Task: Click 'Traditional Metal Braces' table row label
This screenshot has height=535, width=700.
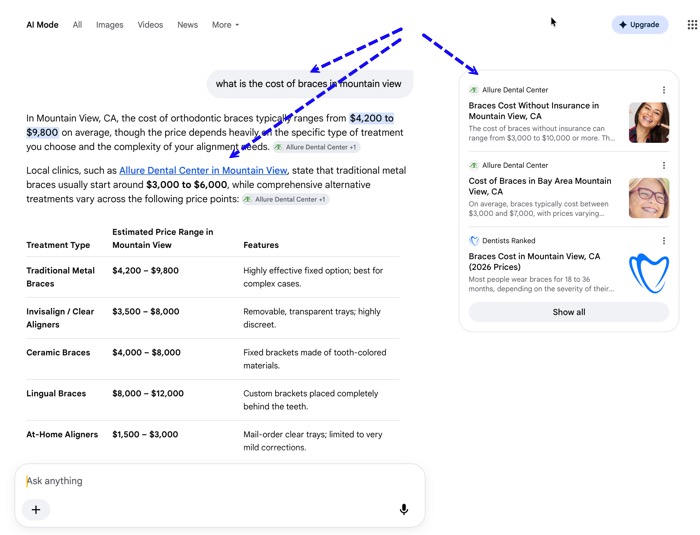Action: click(60, 277)
